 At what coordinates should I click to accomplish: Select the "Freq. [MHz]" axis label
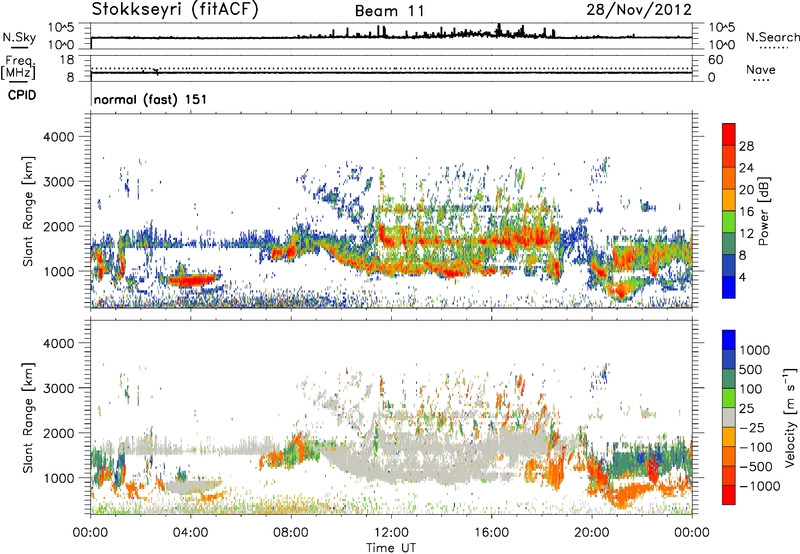pos(19,67)
